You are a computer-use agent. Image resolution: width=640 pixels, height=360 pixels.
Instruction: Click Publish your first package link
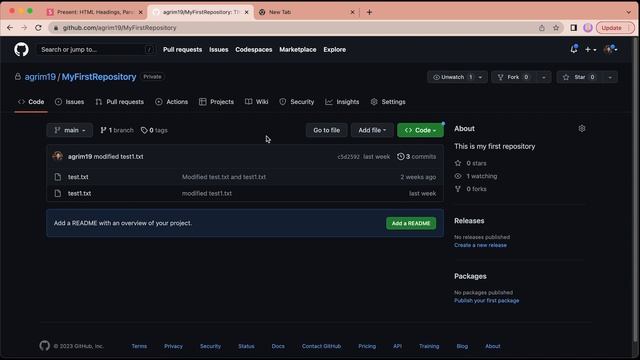tap(487, 300)
